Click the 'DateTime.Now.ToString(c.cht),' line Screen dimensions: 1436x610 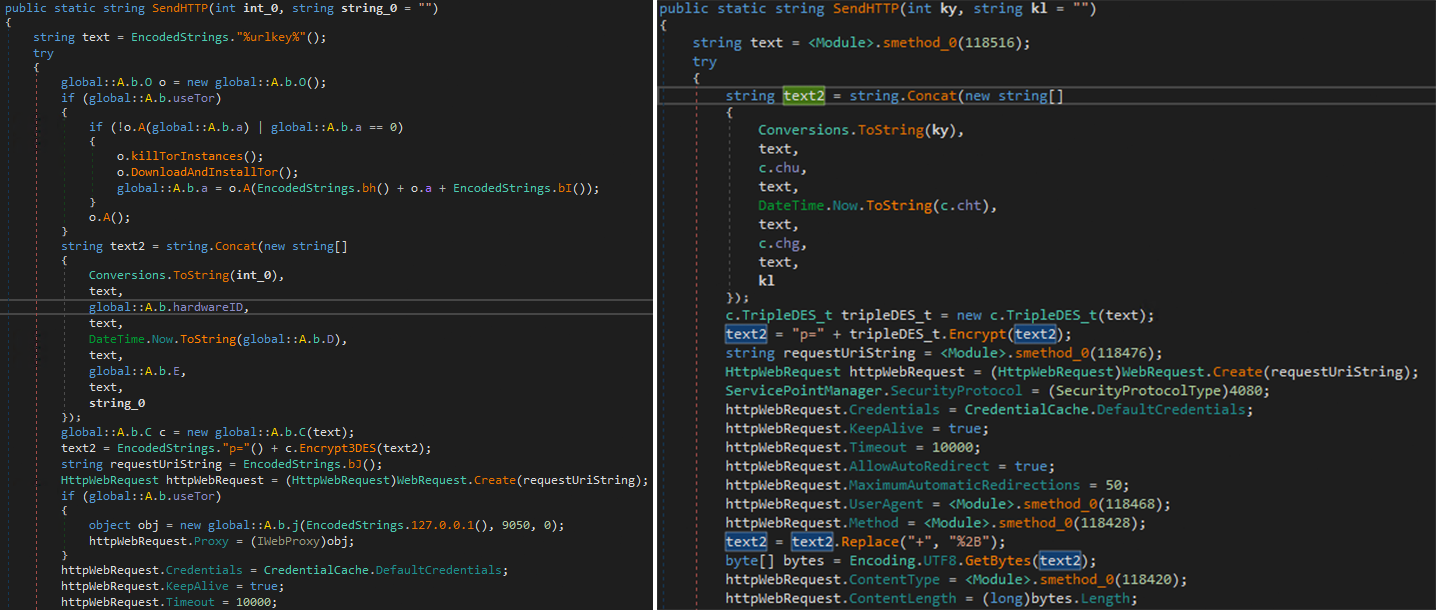(878, 206)
